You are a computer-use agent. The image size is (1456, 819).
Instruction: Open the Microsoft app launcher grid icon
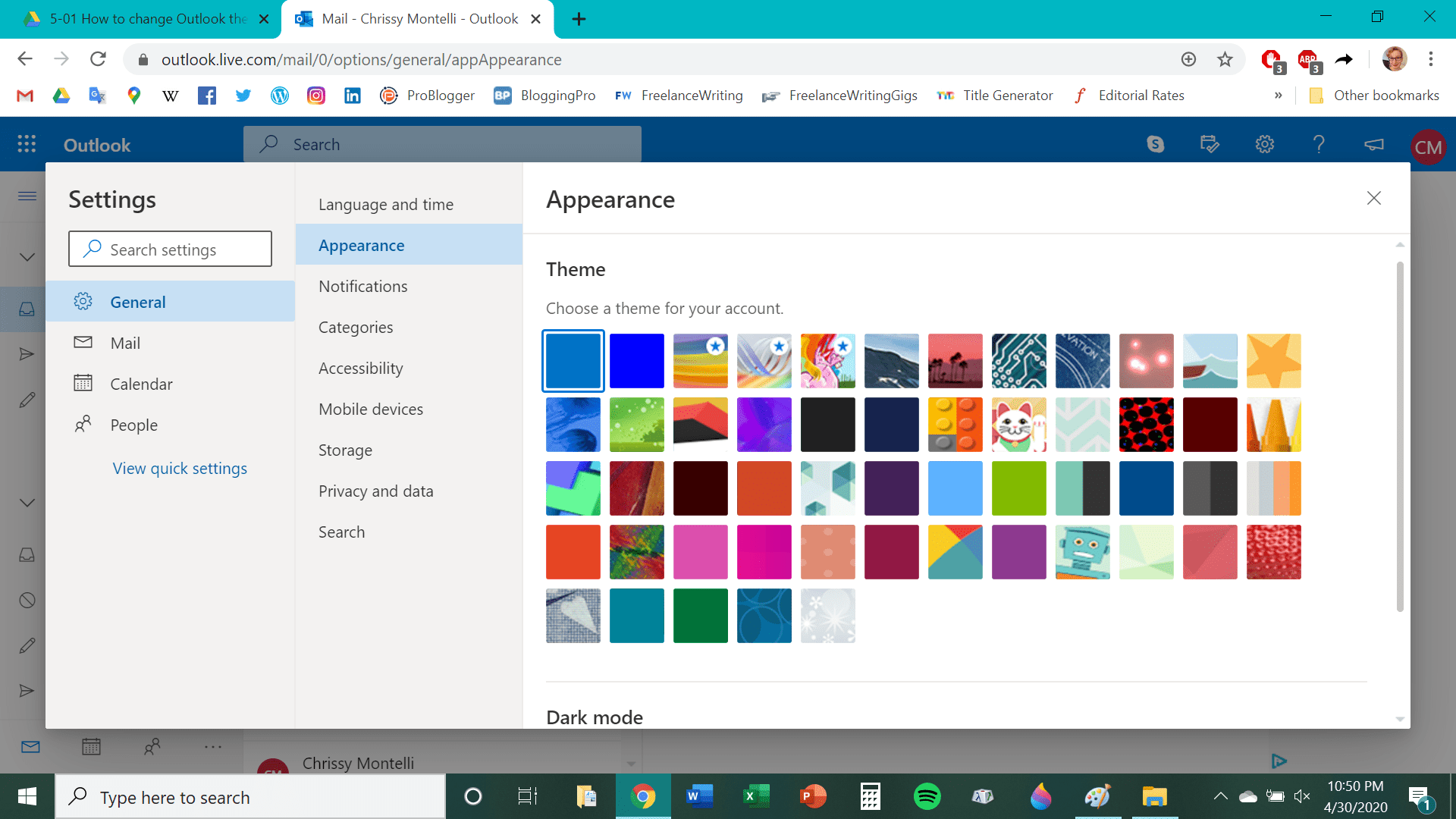pos(26,144)
